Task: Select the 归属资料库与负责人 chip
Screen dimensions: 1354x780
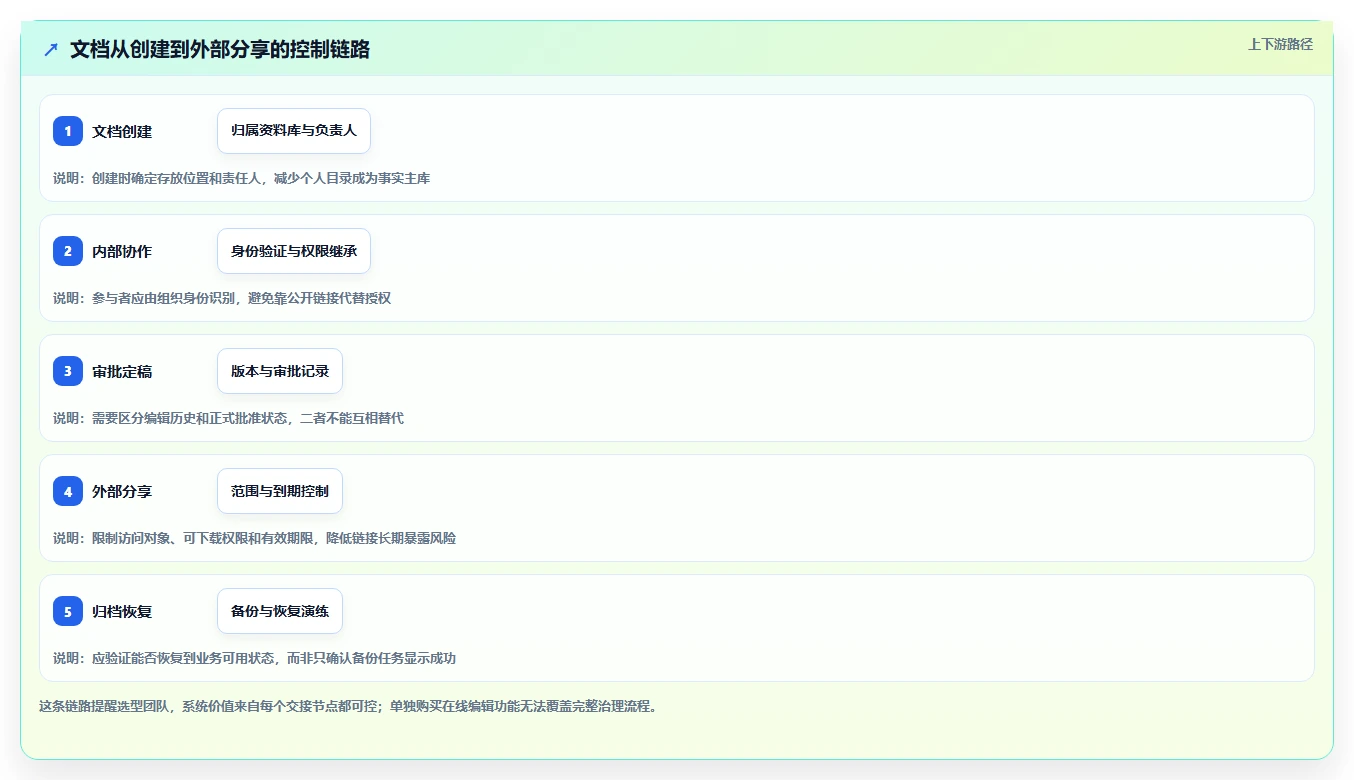Action: coord(294,131)
